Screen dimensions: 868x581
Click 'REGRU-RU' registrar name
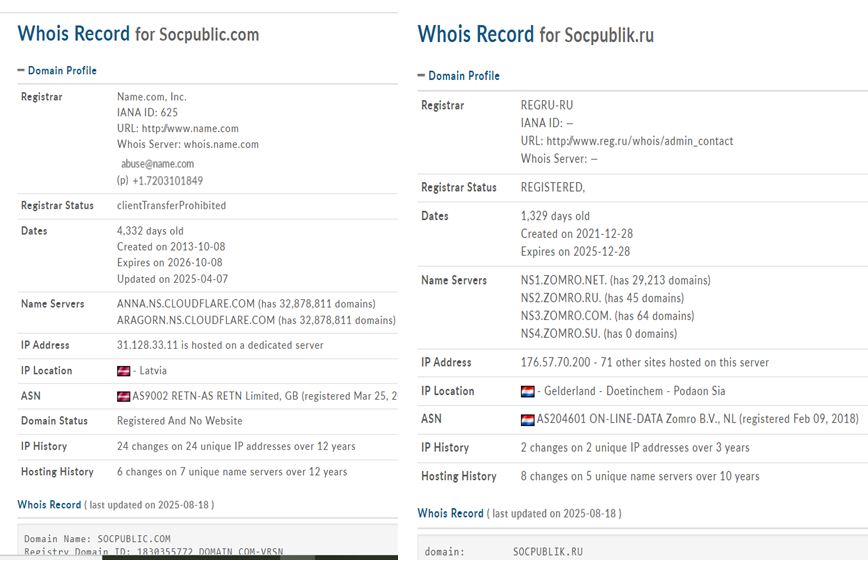coord(547,105)
